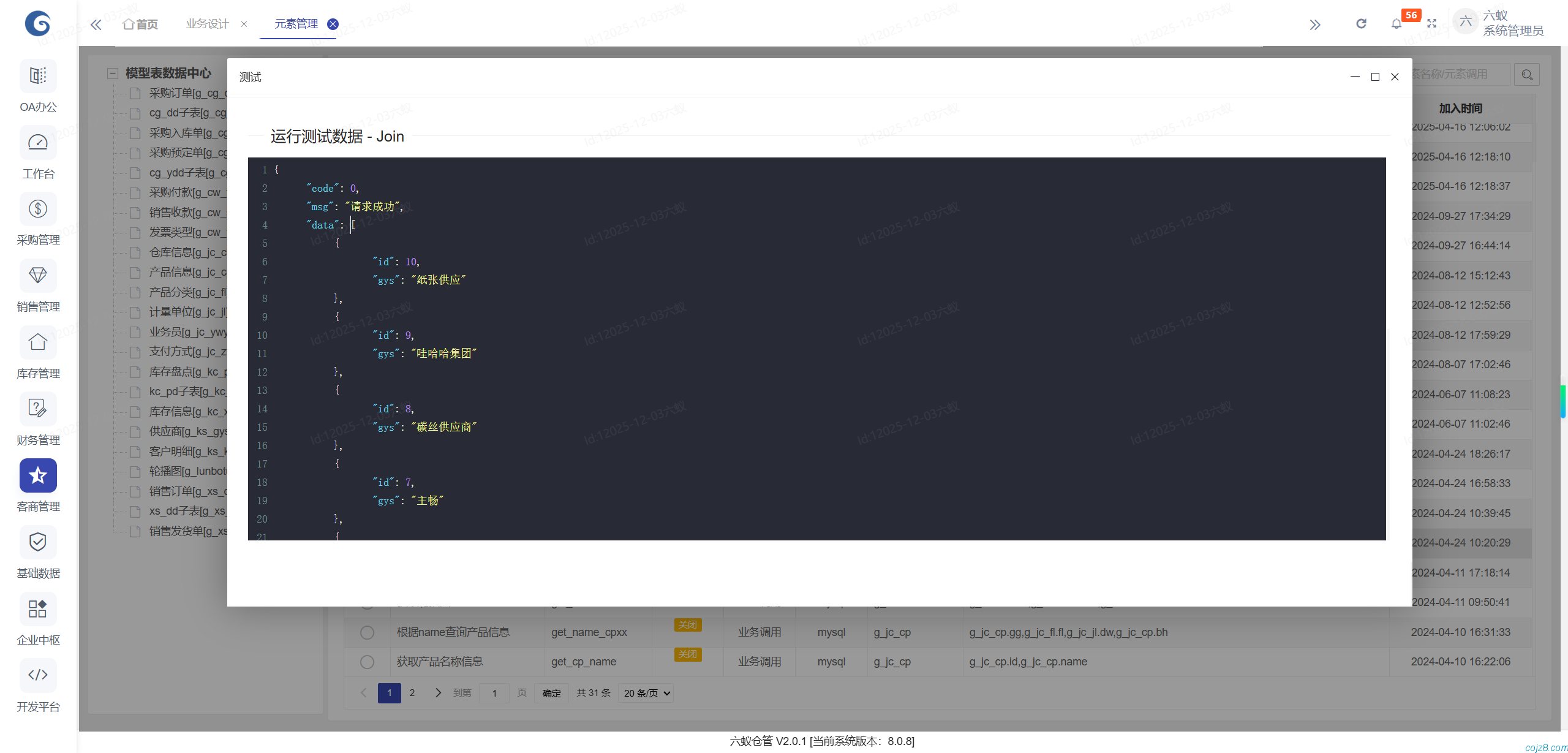
Task: Go to page 2
Action: click(x=412, y=692)
